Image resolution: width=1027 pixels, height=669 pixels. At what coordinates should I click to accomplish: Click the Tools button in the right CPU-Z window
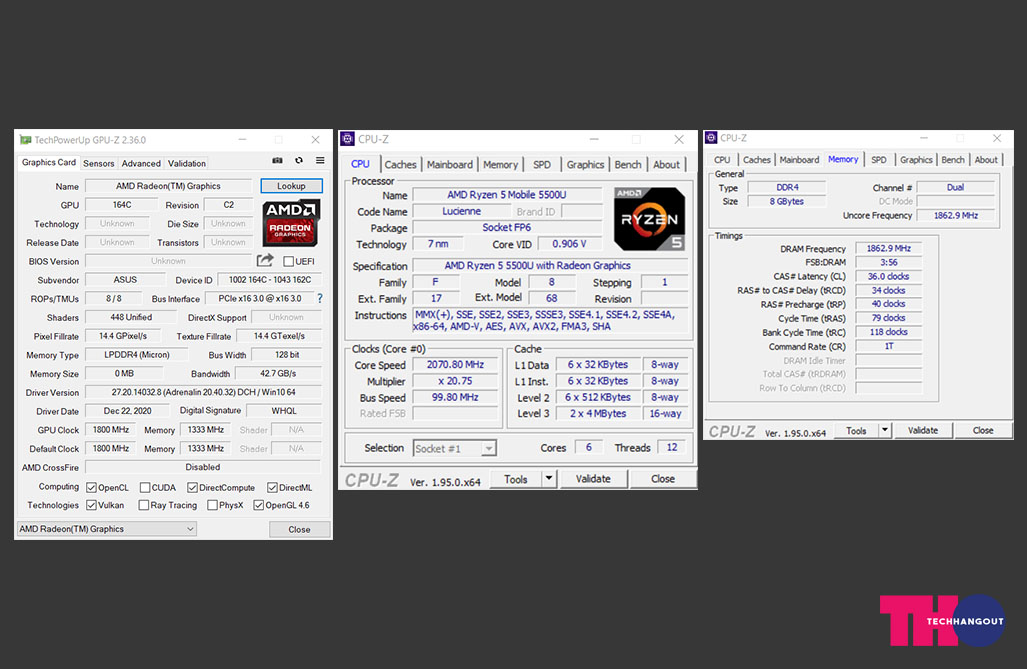856,430
